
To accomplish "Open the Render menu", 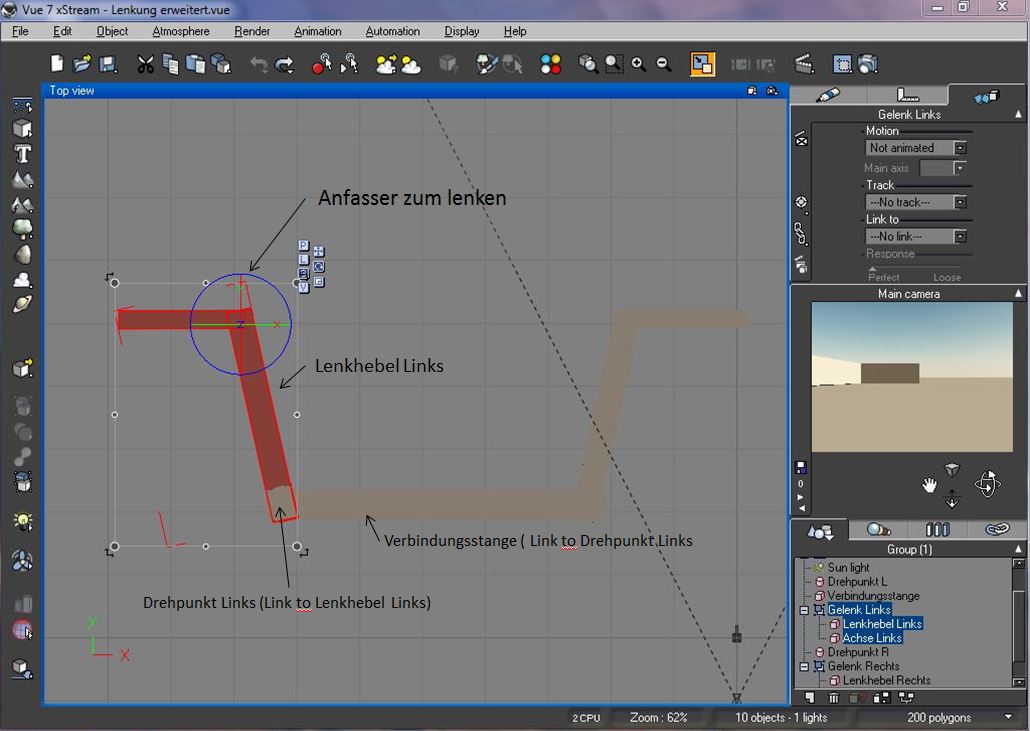I will pyautogui.click(x=252, y=31).
